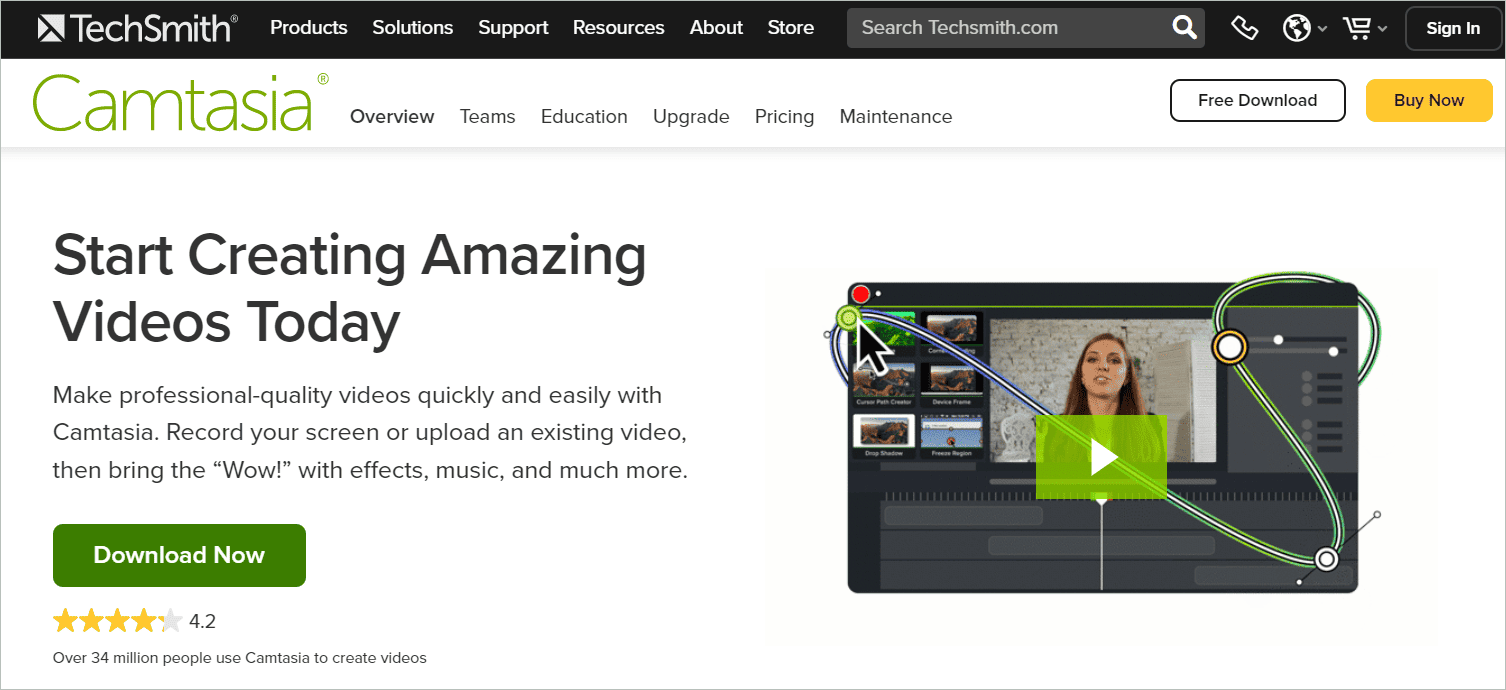Open the Free Download link
1506x690 pixels.
click(1257, 100)
